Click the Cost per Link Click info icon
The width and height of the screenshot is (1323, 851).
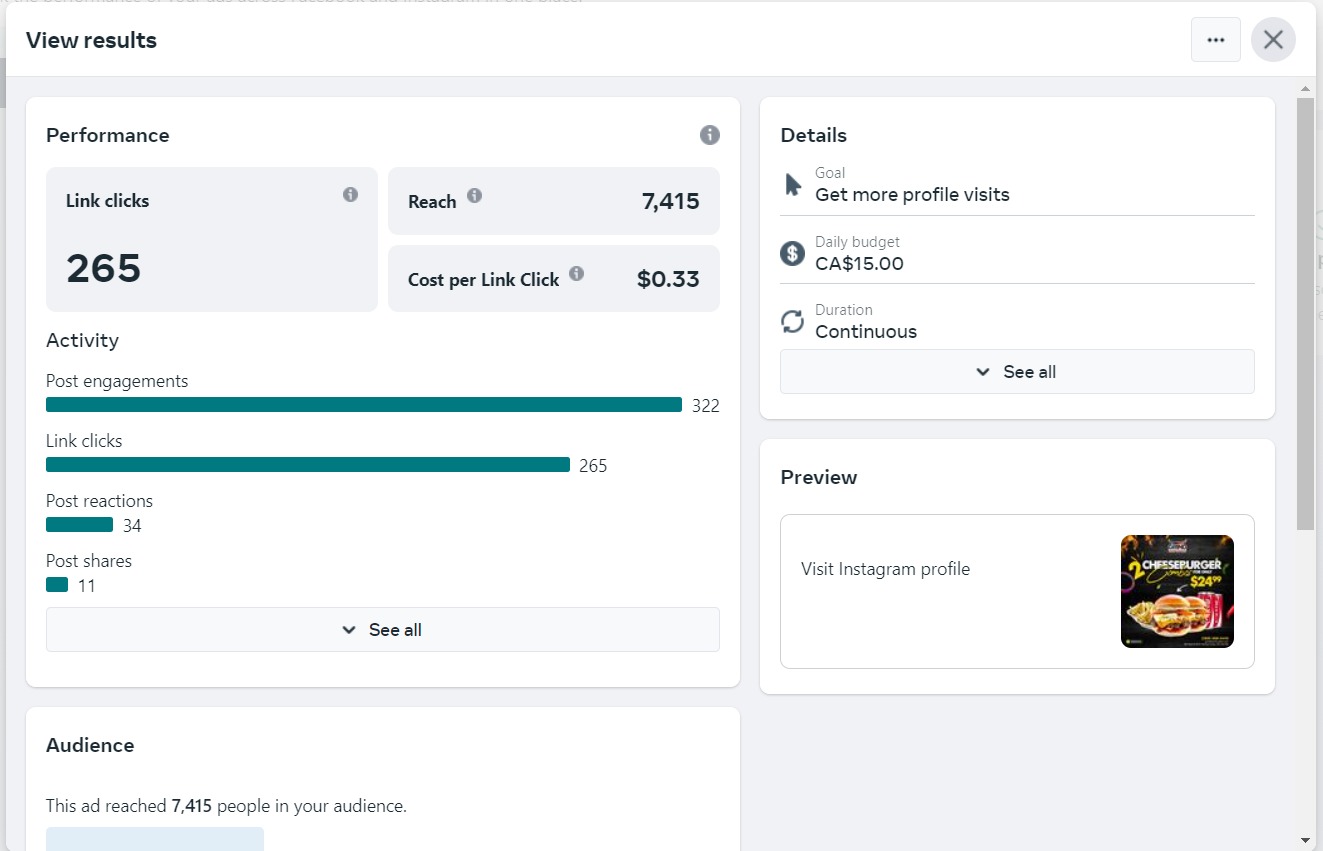576,274
